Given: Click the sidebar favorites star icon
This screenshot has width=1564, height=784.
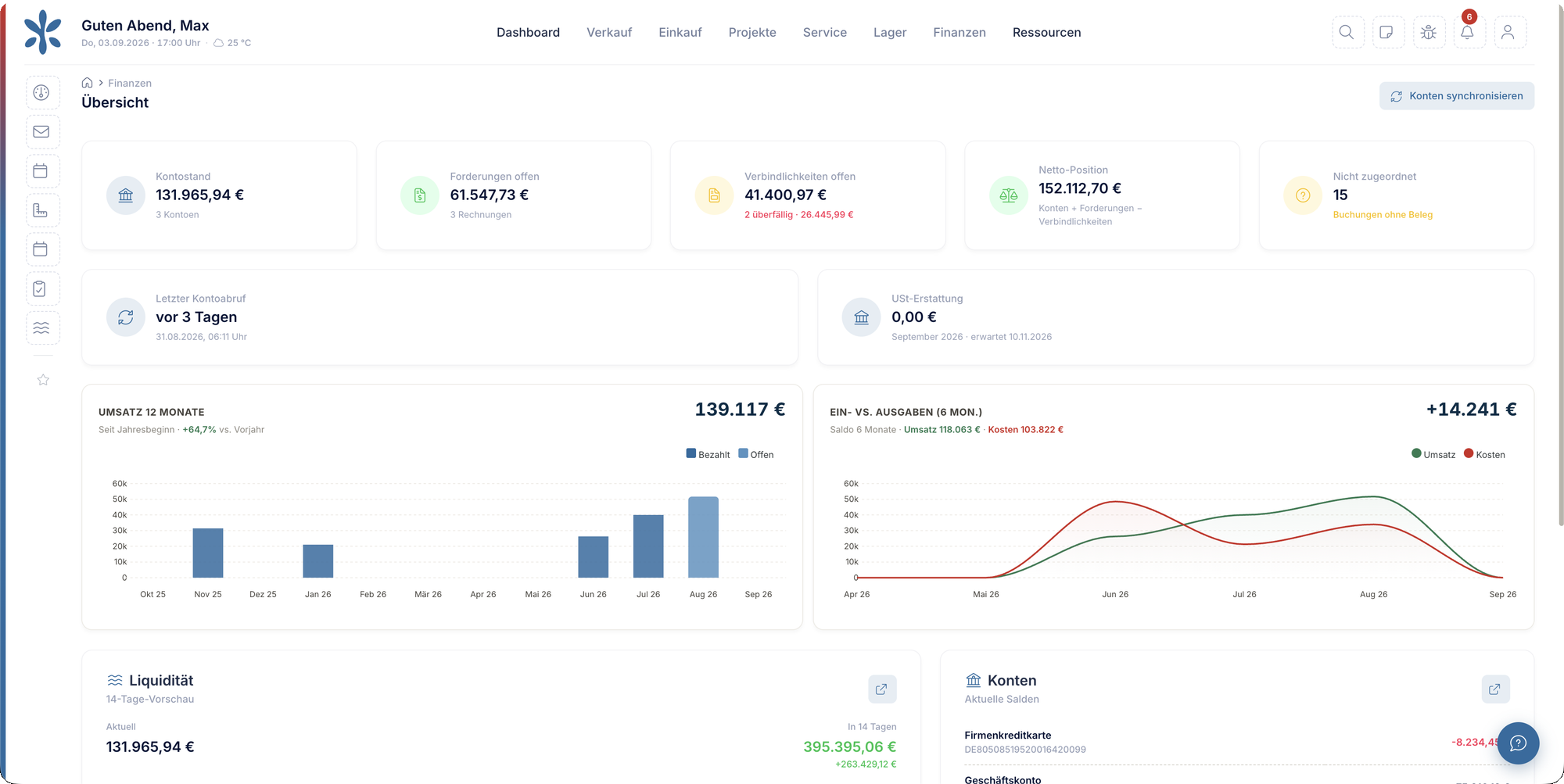Looking at the screenshot, I should (43, 380).
